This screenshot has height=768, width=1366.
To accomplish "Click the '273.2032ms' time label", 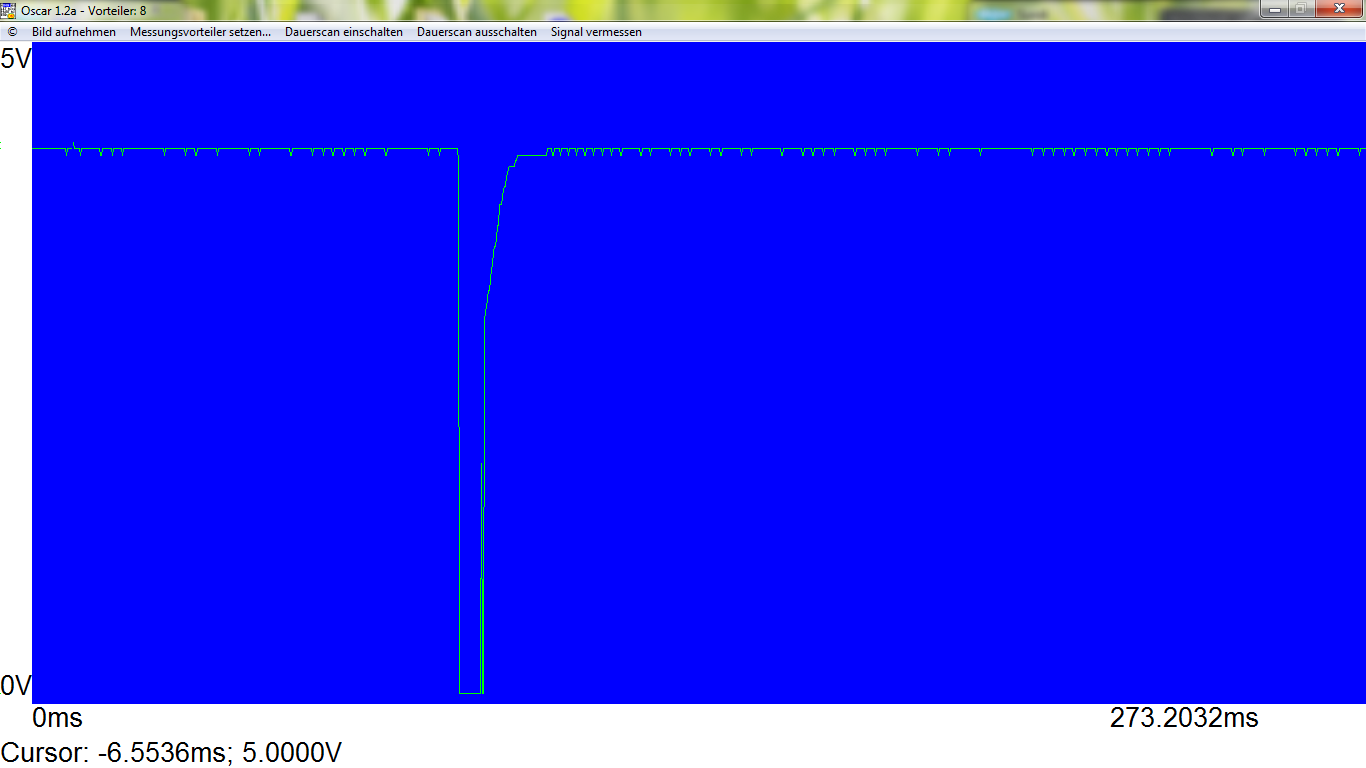I will tap(1184, 718).
